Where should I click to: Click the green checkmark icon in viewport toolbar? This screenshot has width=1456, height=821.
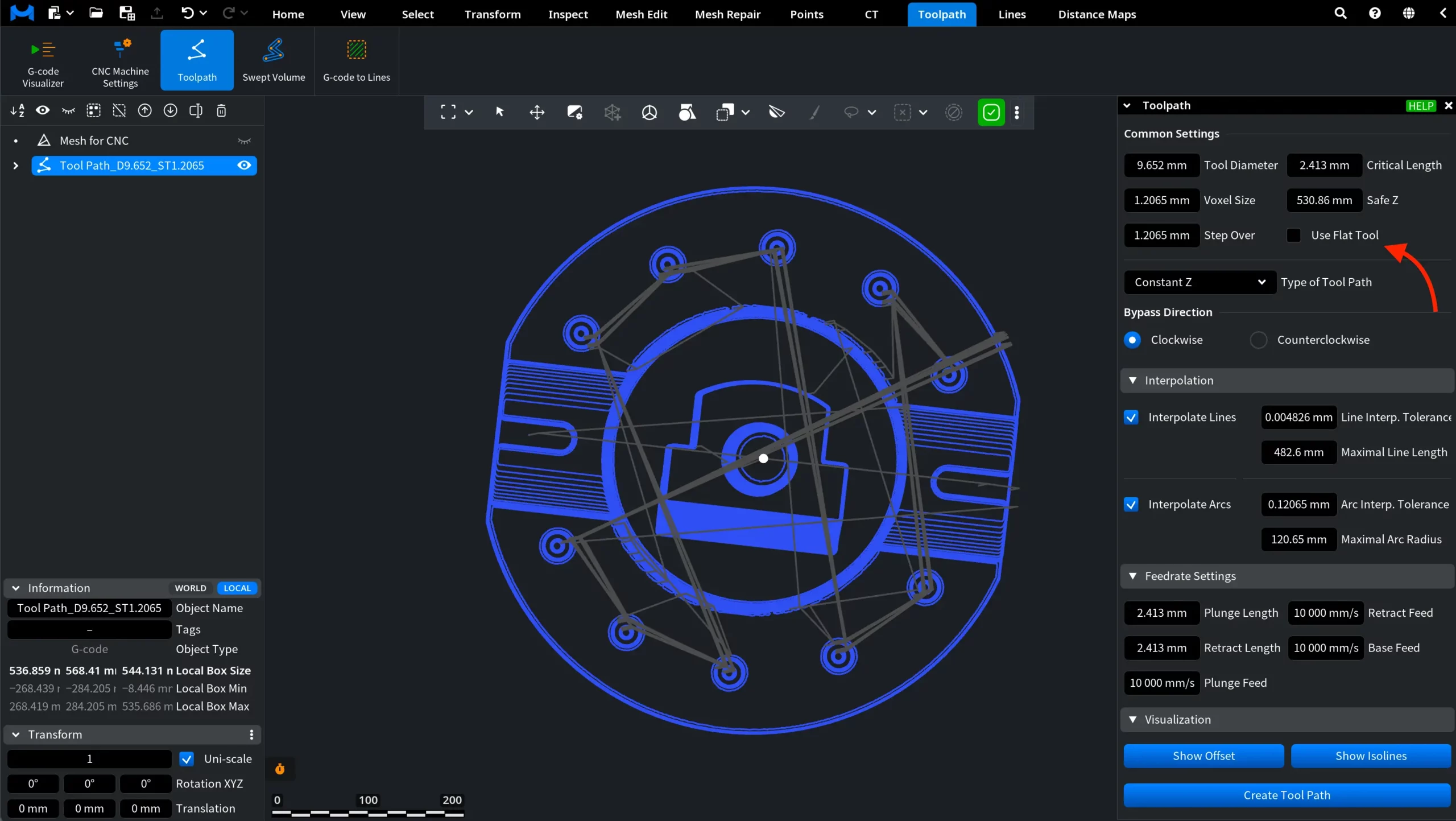click(991, 112)
